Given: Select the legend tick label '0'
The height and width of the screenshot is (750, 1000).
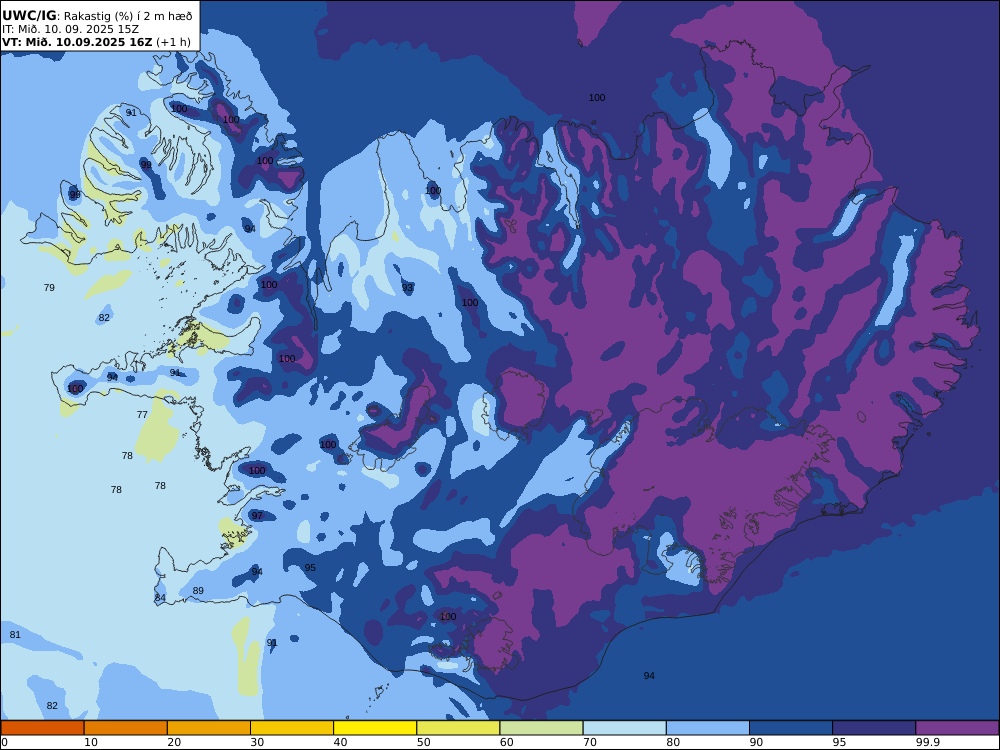Looking at the screenshot, I should click(x=4, y=742).
